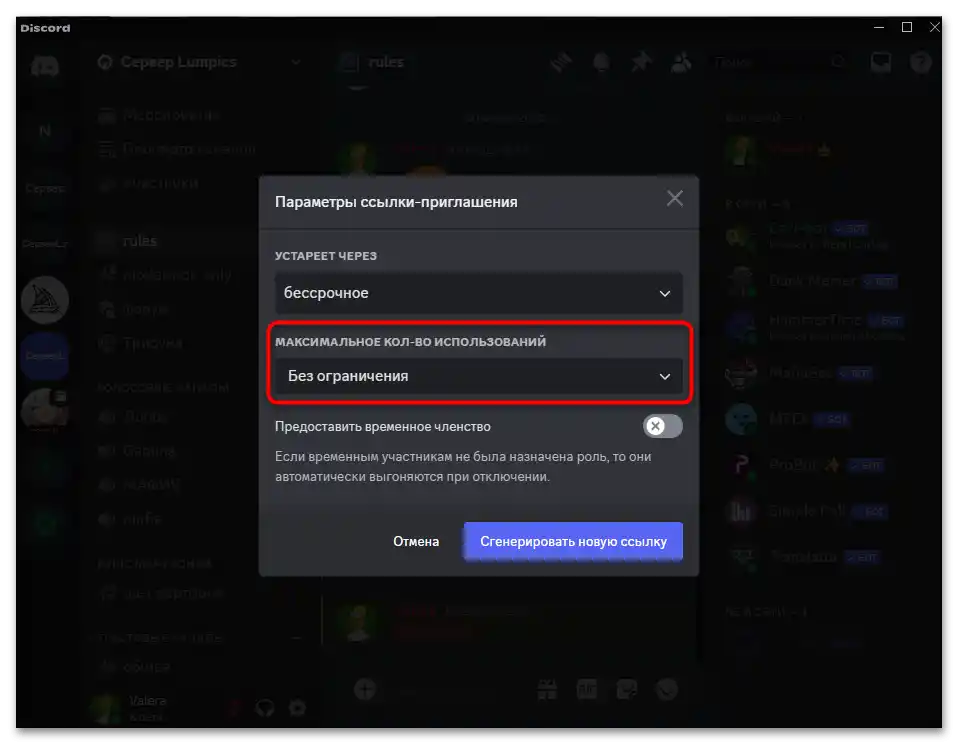Viewport: 958px width, 744px height.
Task: Open the emoji picker
Action: (x=667, y=689)
